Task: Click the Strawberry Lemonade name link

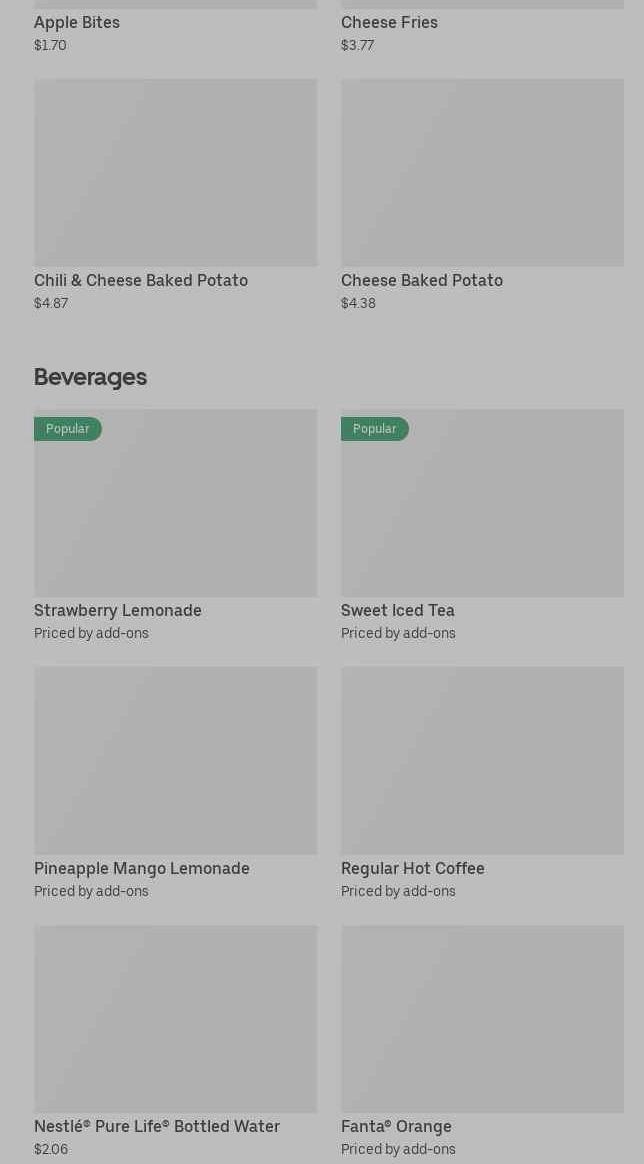Action: tap(118, 610)
